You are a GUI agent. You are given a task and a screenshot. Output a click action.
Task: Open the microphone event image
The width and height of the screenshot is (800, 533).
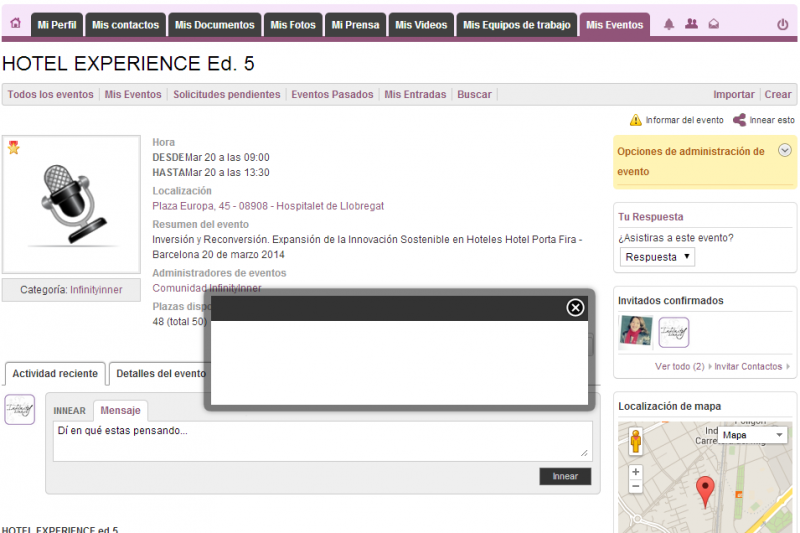[71, 204]
